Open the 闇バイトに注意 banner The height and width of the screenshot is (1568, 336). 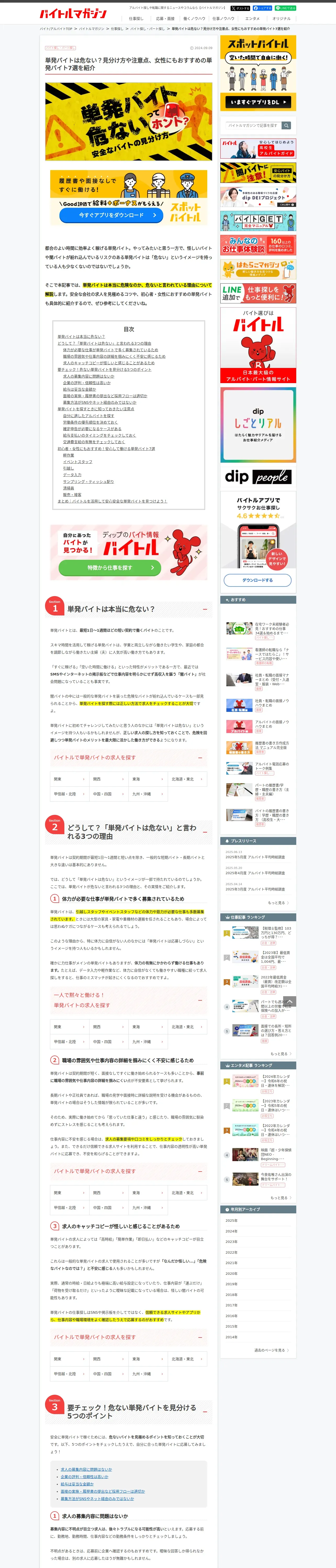click(x=258, y=173)
